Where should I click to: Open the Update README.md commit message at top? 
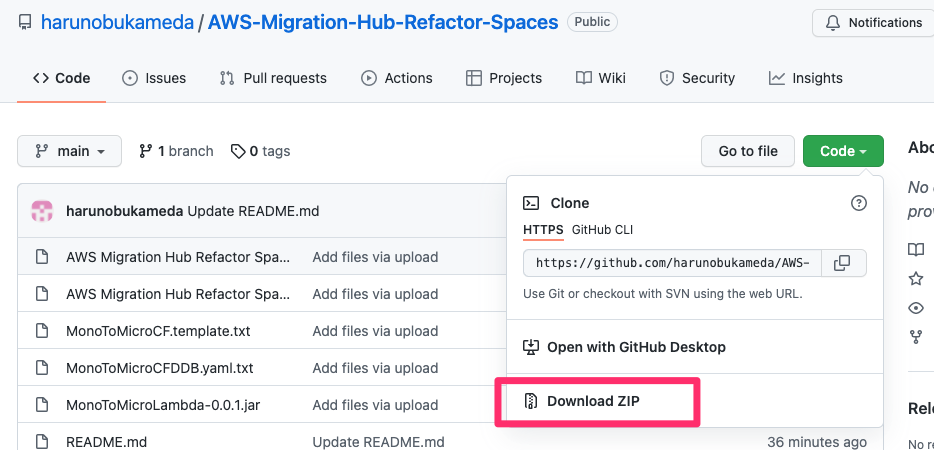coord(253,211)
